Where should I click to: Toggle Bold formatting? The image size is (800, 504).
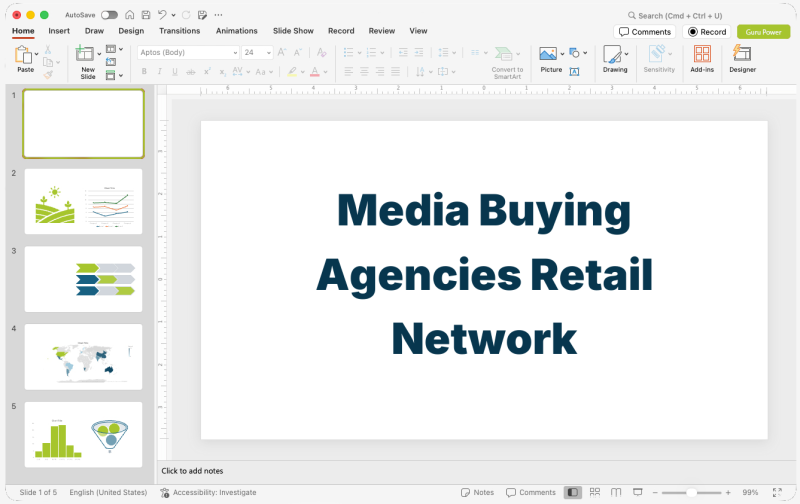pyautogui.click(x=144, y=72)
